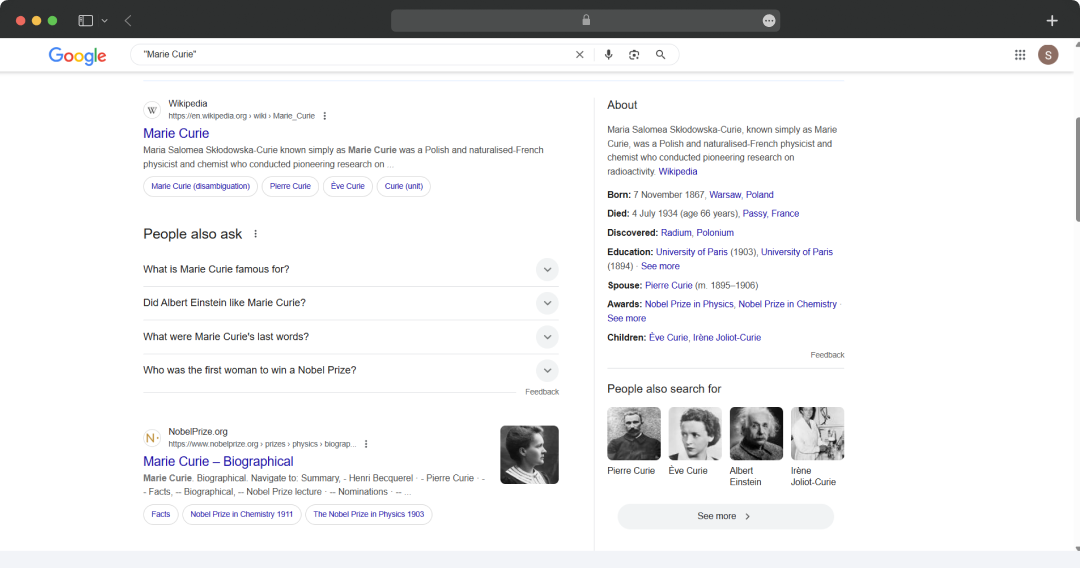Click the Google logo
Viewport: 1080px width, 568px height.
point(77,56)
